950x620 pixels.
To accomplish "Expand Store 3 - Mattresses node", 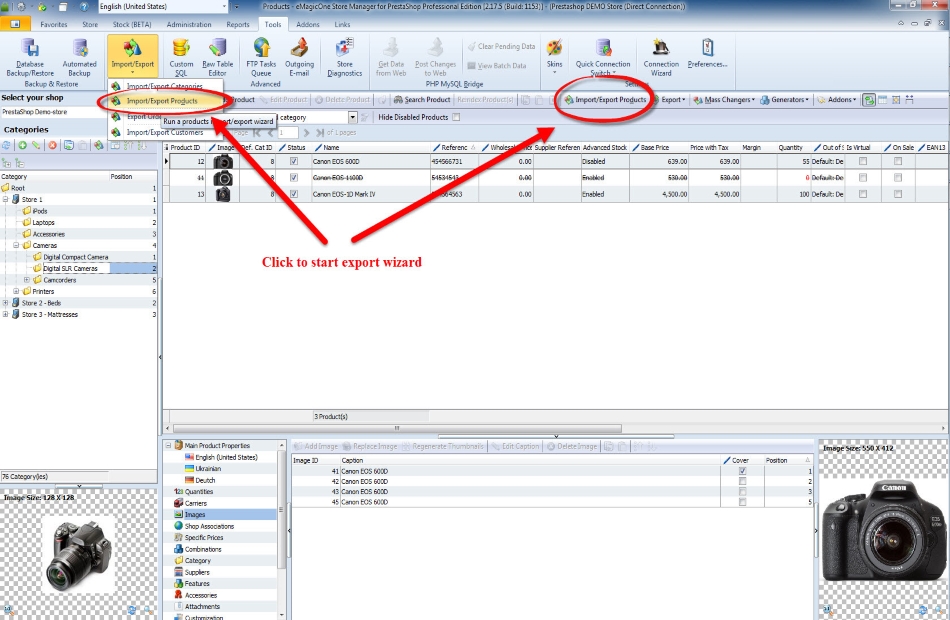I will (x=5, y=315).
